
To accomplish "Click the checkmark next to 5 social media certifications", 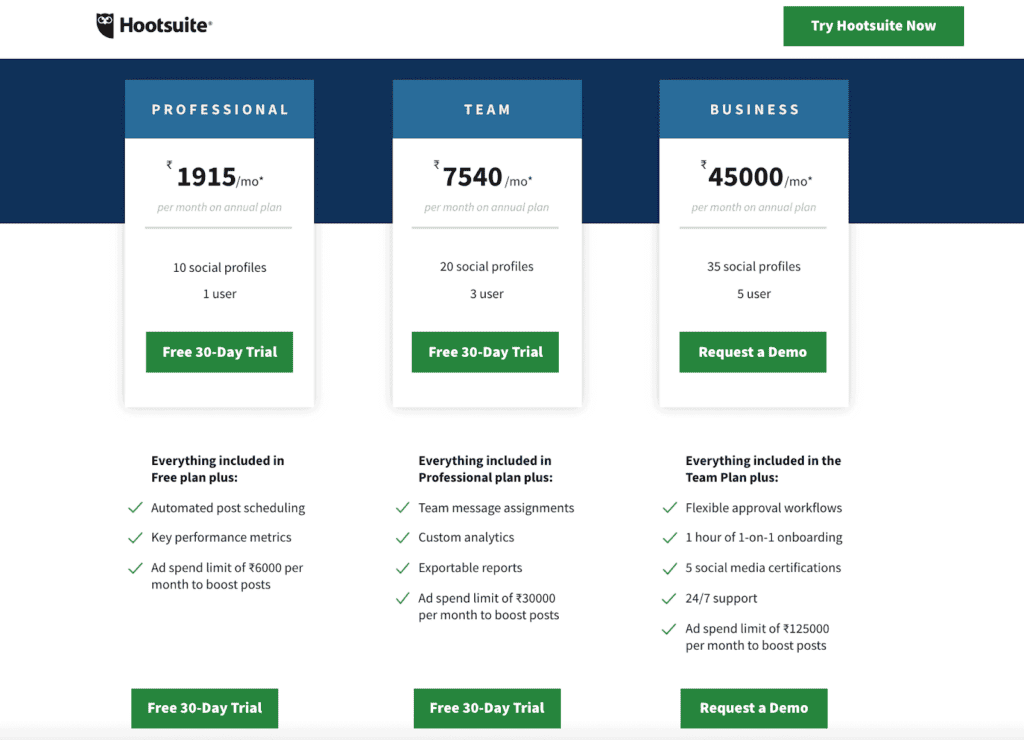I will 670,567.
